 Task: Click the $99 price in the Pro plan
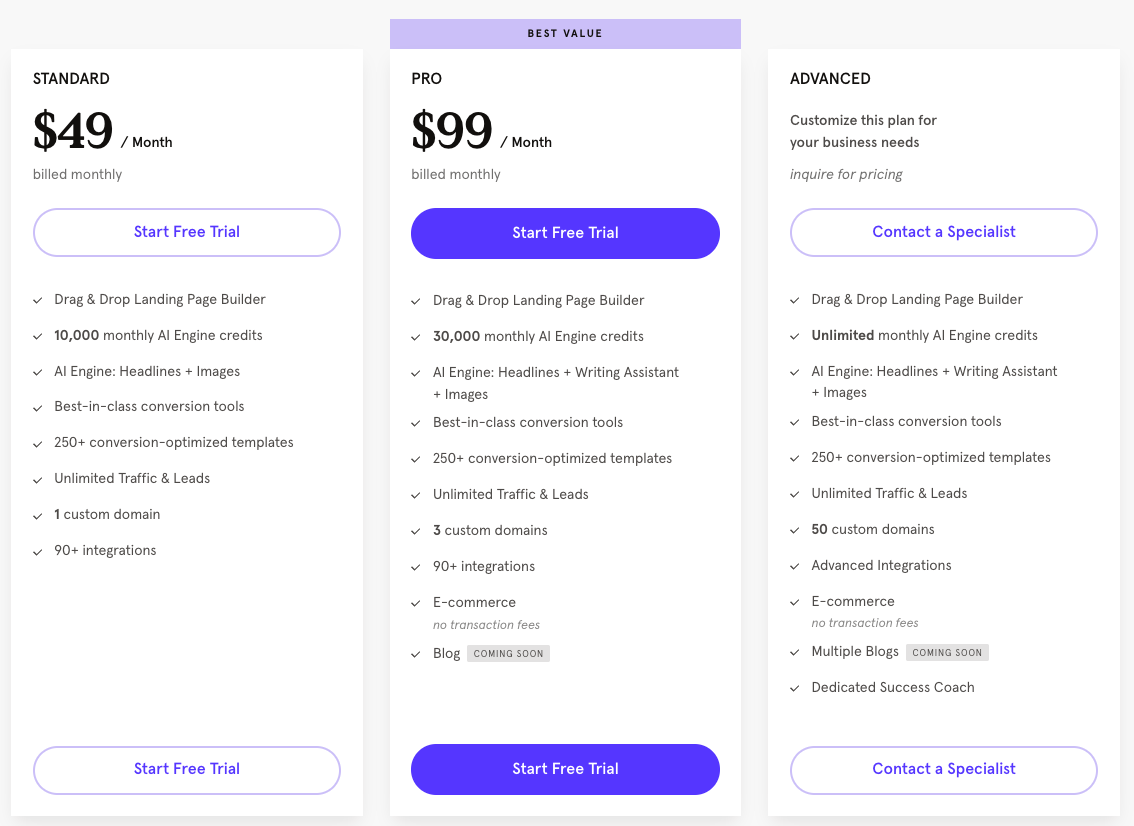[x=452, y=131]
